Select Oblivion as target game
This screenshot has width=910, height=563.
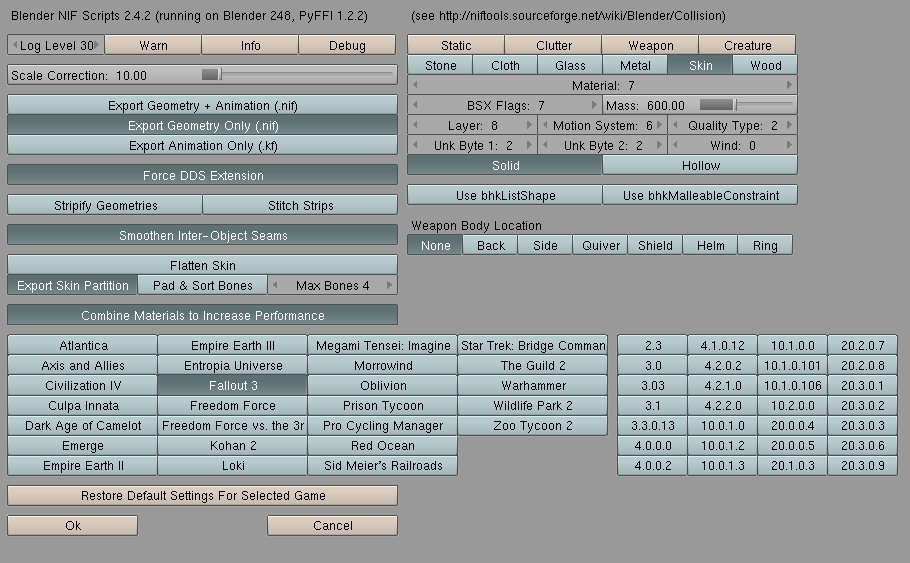[x=382, y=385]
